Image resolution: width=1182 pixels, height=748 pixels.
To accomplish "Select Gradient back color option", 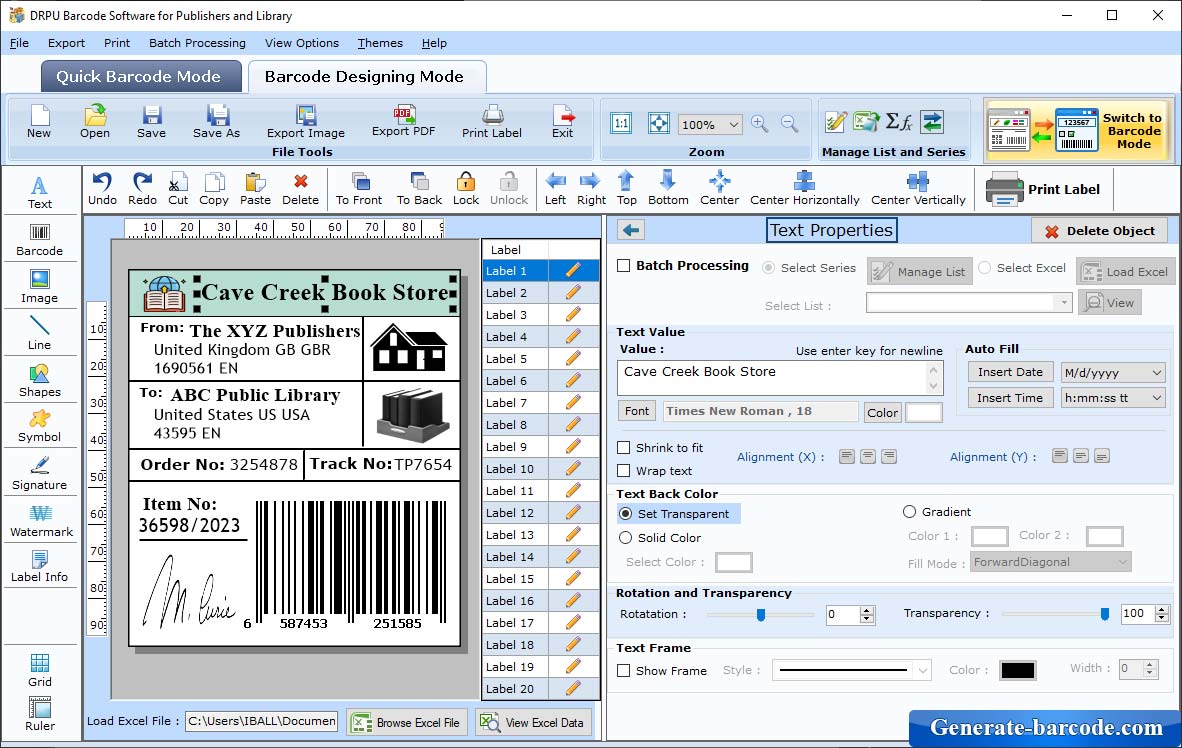I will [x=909, y=512].
